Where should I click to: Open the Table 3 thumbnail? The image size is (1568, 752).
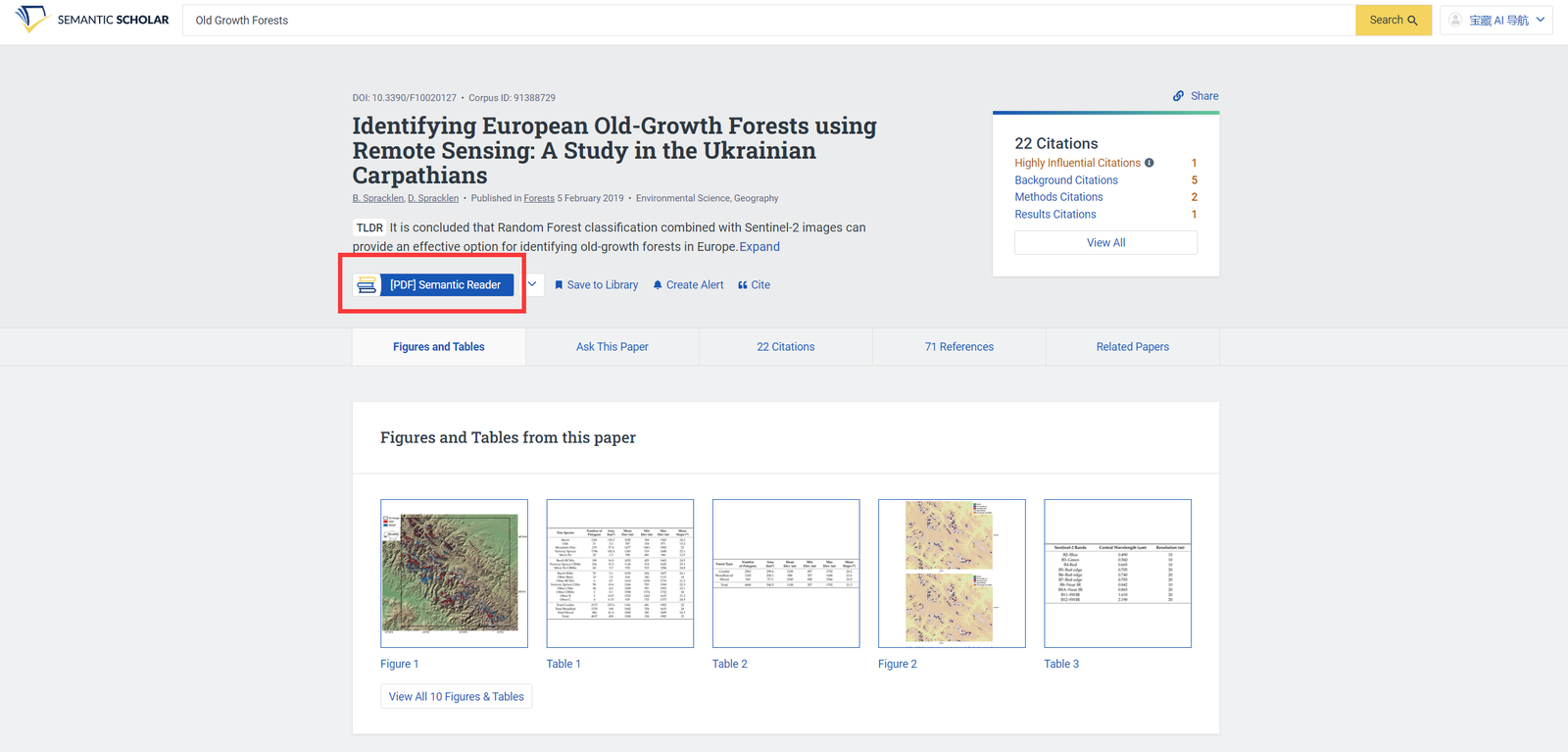(1118, 574)
